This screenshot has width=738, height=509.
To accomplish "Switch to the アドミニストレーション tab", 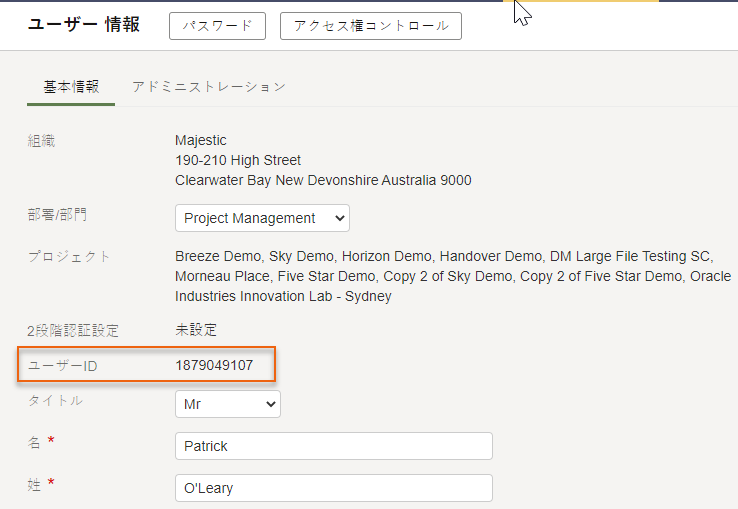I will coord(209,87).
